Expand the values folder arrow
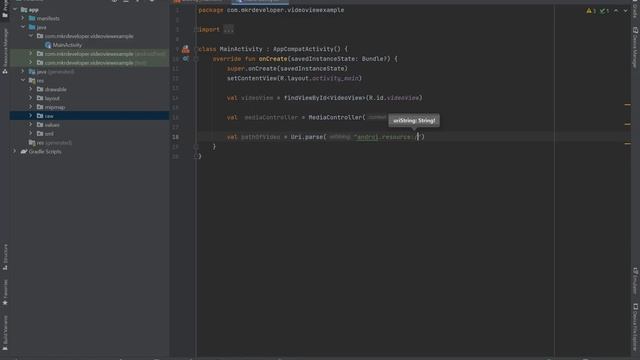 pyautogui.click(x=31, y=124)
